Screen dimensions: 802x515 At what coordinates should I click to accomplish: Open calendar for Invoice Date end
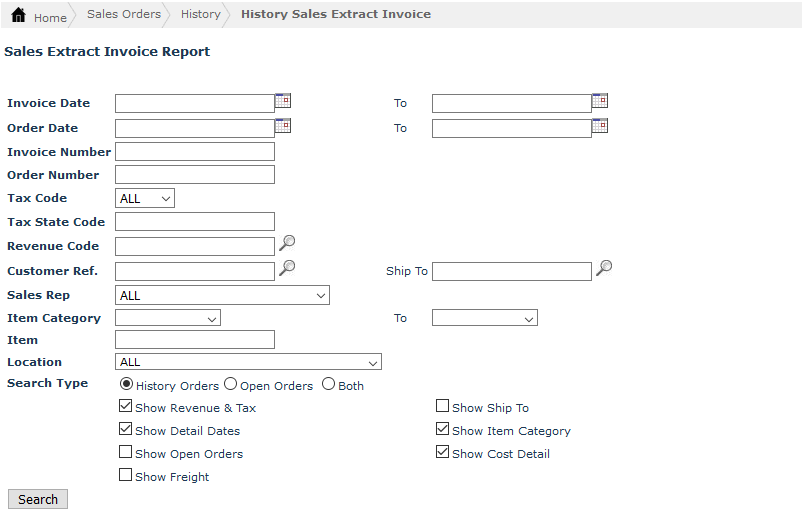point(600,101)
